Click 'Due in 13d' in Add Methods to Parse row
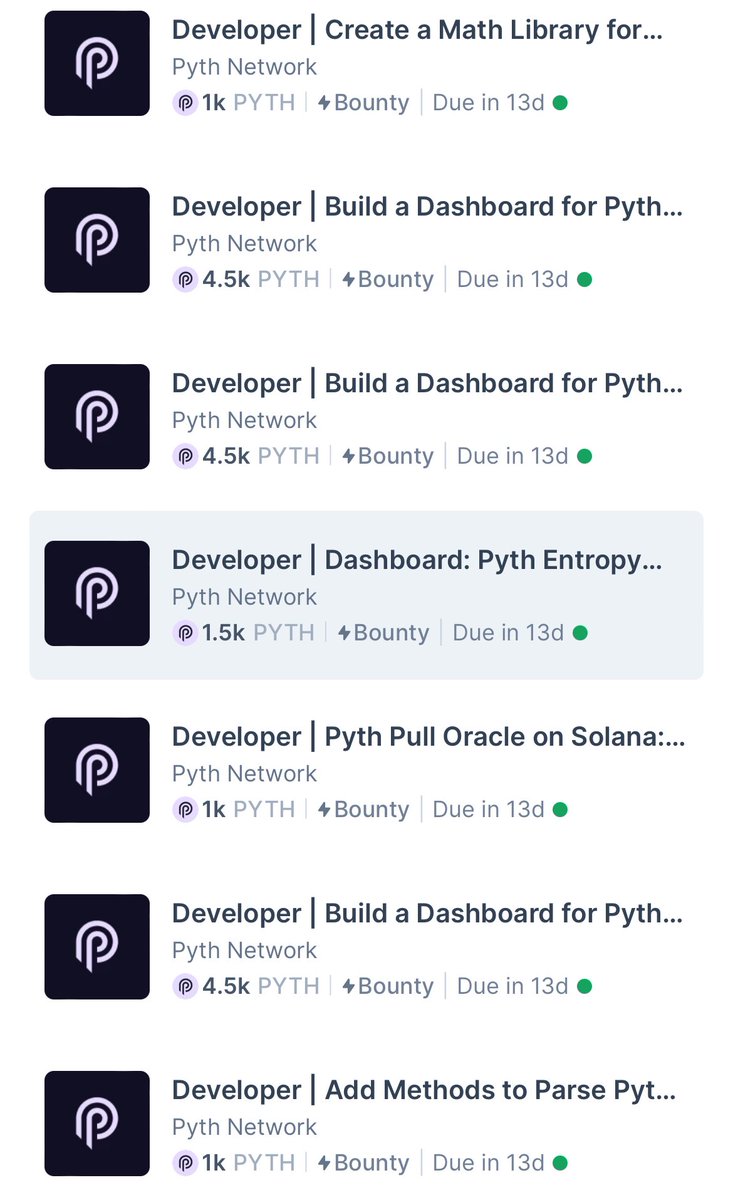 point(488,1163)
